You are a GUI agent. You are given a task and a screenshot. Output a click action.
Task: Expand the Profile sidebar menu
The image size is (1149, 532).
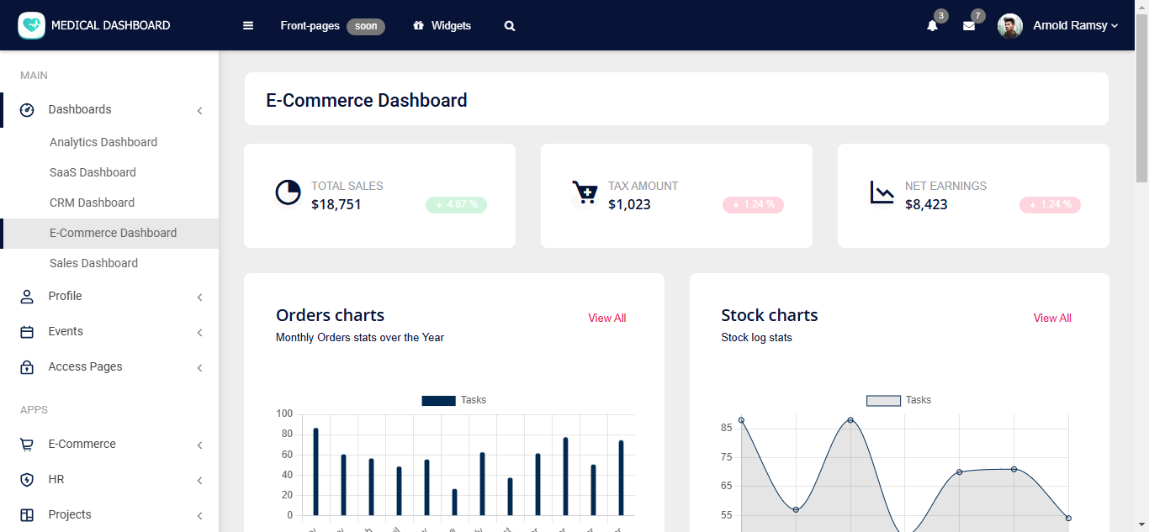click(x=110, y=297)
